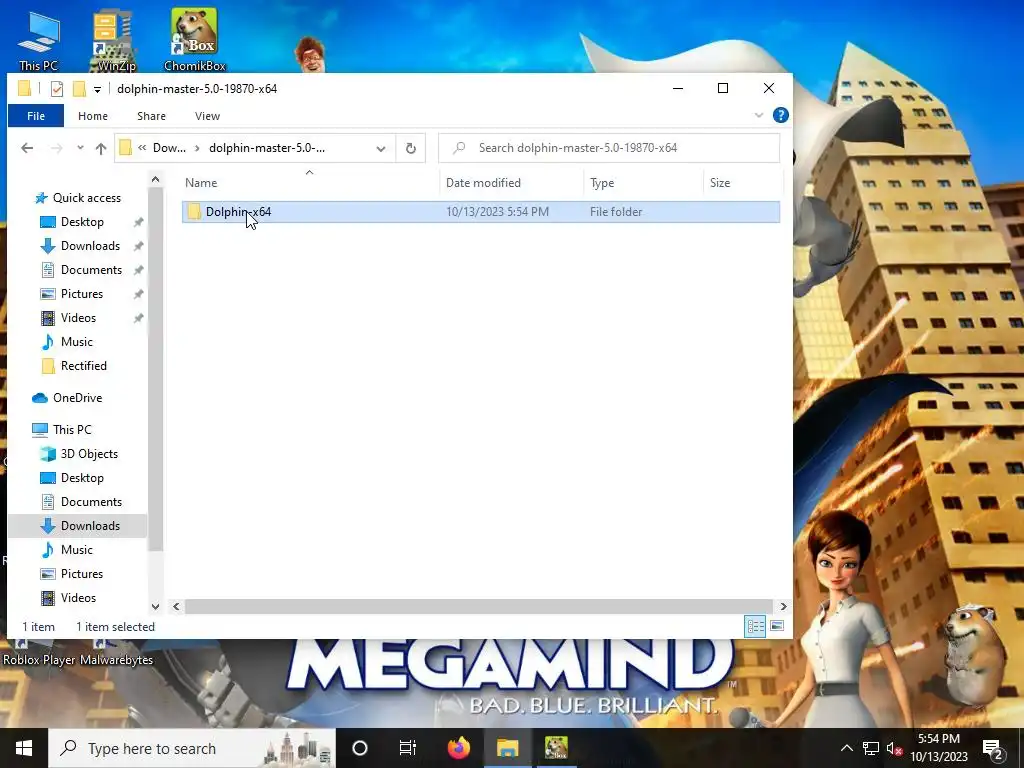Open the Dolphin-x64 folder row
The width and height of the screenshot is (1024, 768).
click(x=481, y=212)
